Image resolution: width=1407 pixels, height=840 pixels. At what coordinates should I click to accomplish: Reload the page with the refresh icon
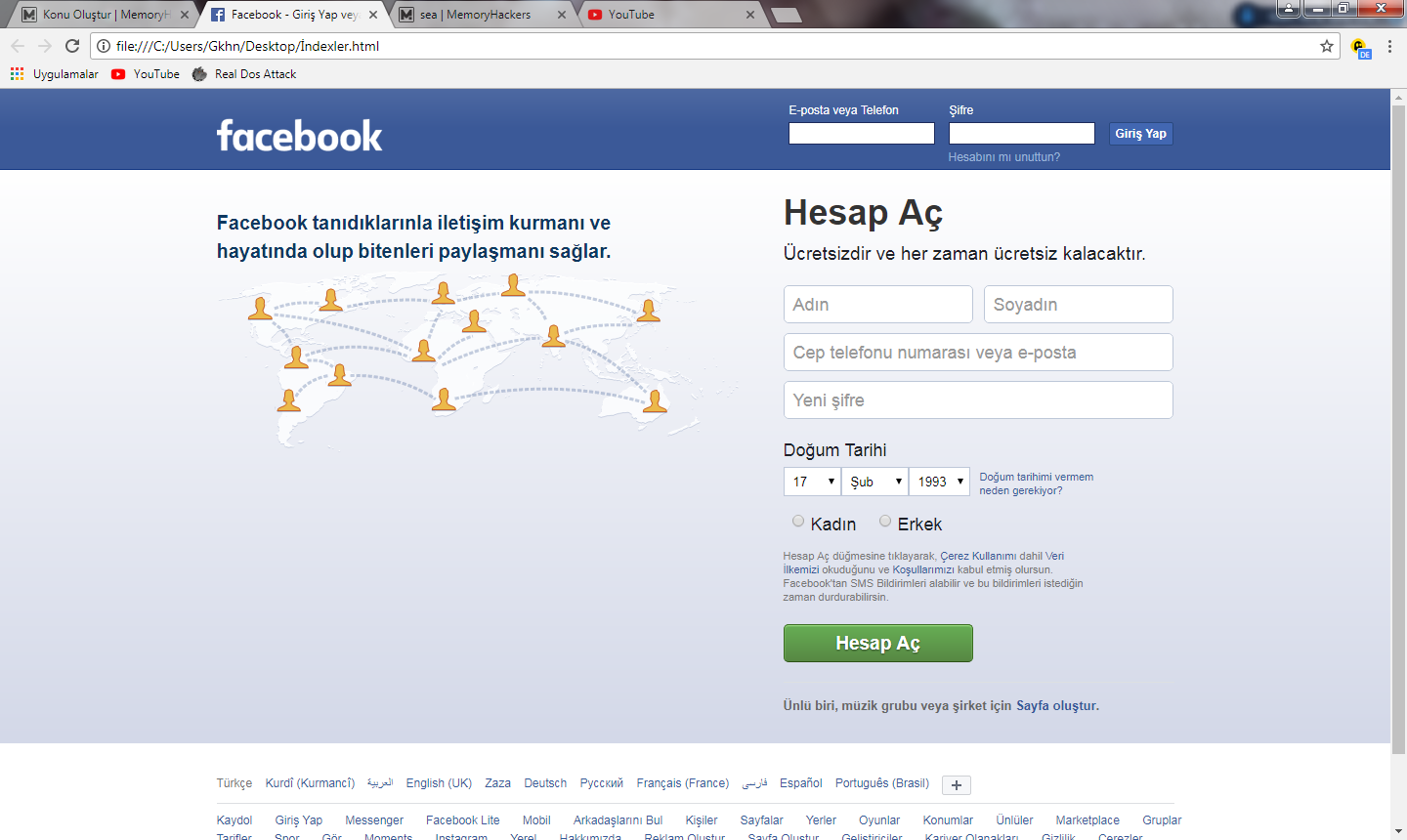pos(72,46)
